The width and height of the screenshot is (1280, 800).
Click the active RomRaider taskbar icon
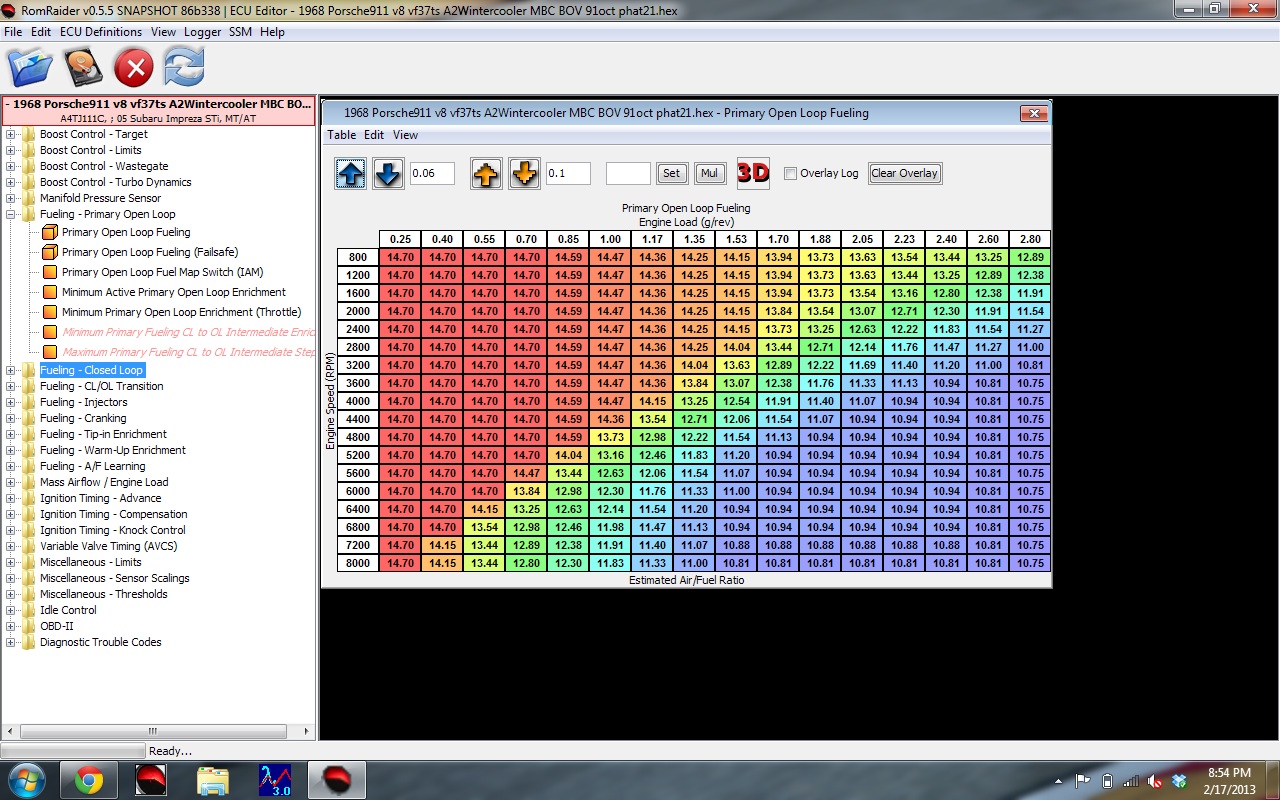[x=337, y=780]
